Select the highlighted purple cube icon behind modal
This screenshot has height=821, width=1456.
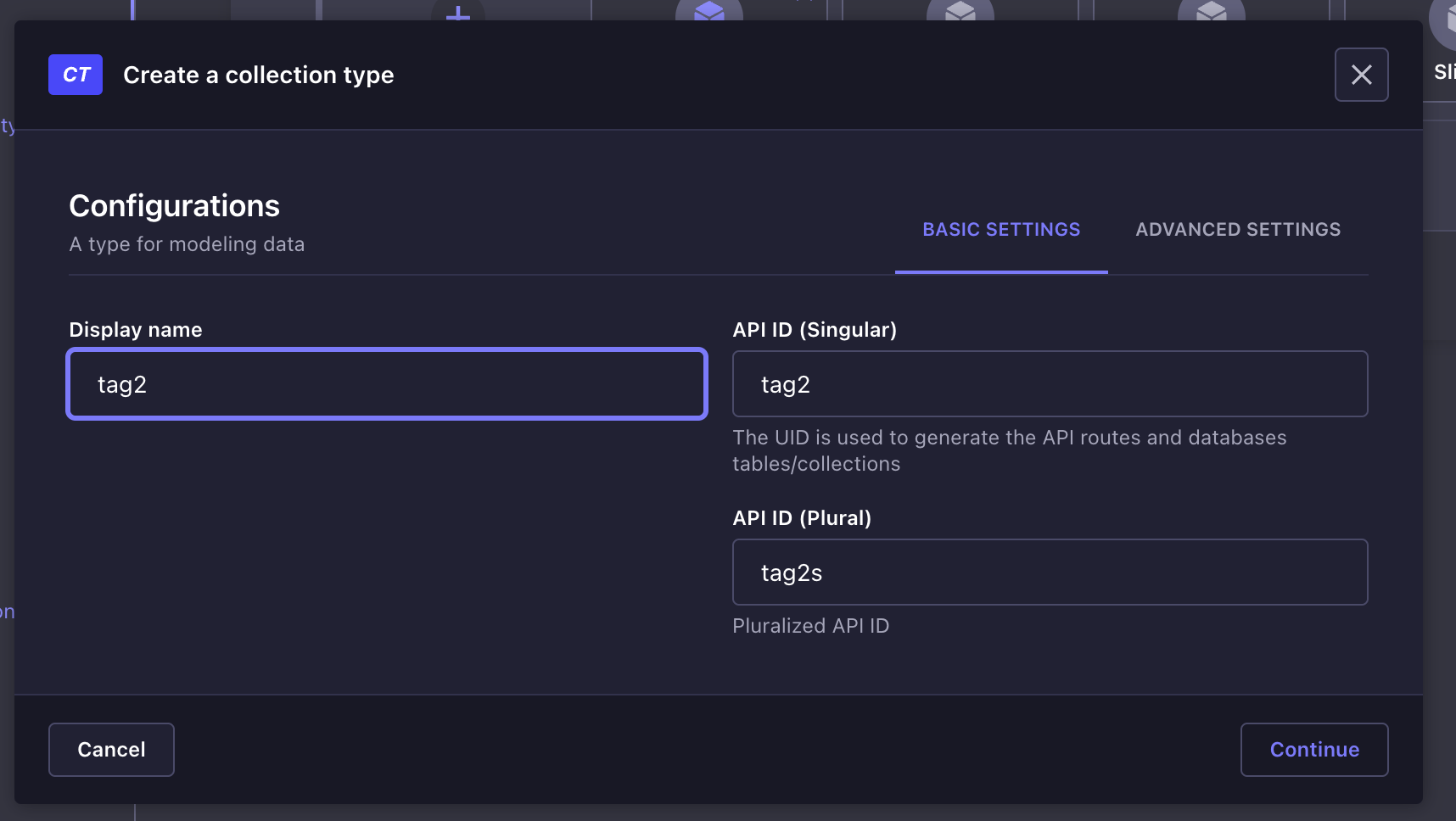tap(709, 10)
